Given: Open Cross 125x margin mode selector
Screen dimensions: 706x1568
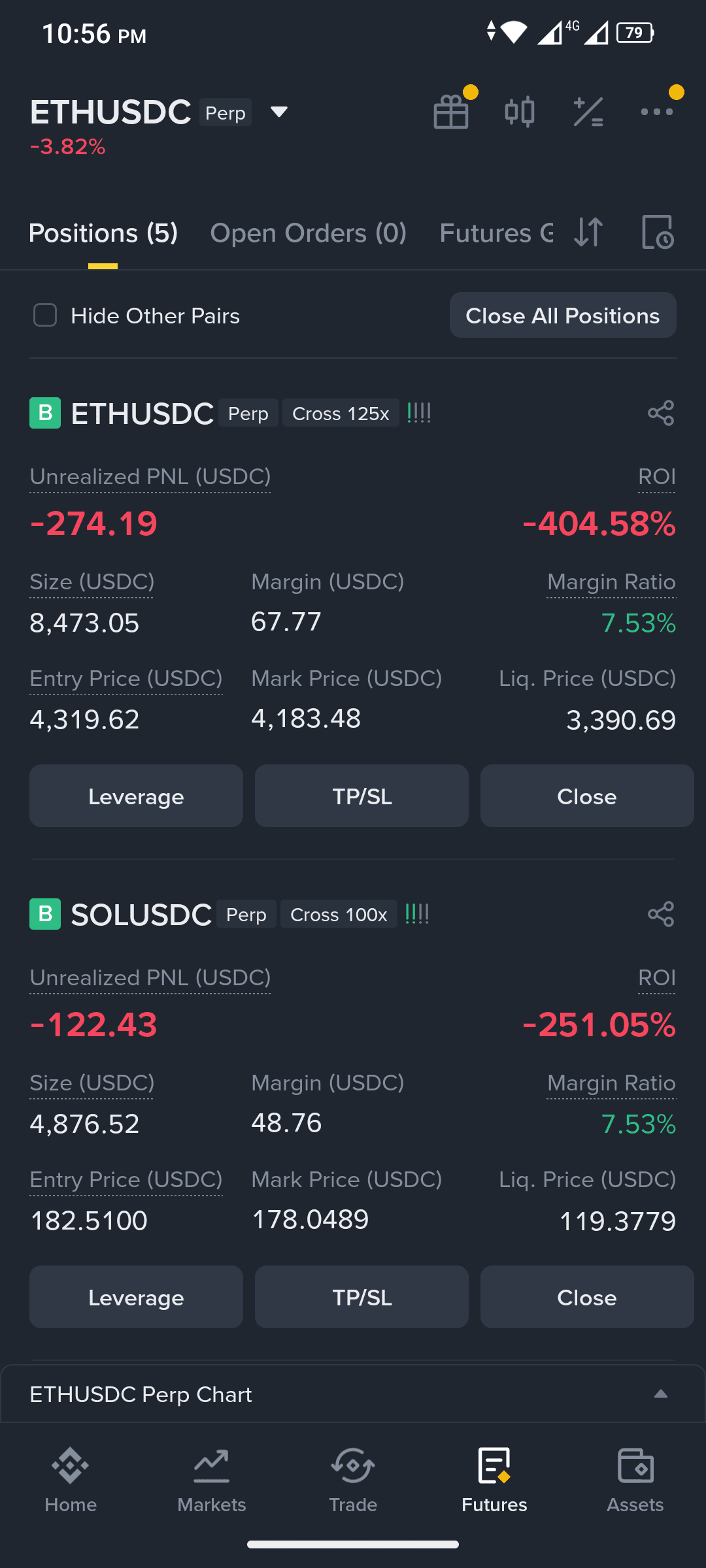Looking at the screenshot, I should [x=341, y=413].
